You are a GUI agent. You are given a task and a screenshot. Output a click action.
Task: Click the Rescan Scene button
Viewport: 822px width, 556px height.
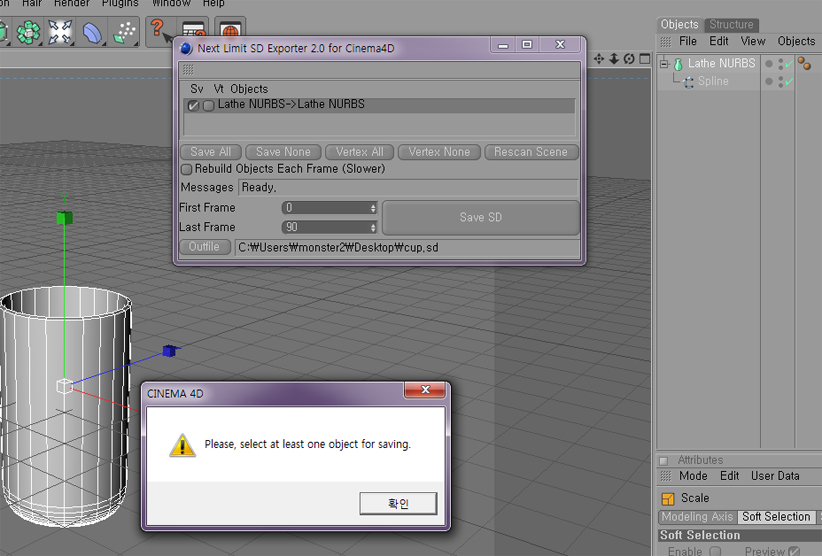click(531, 152)
